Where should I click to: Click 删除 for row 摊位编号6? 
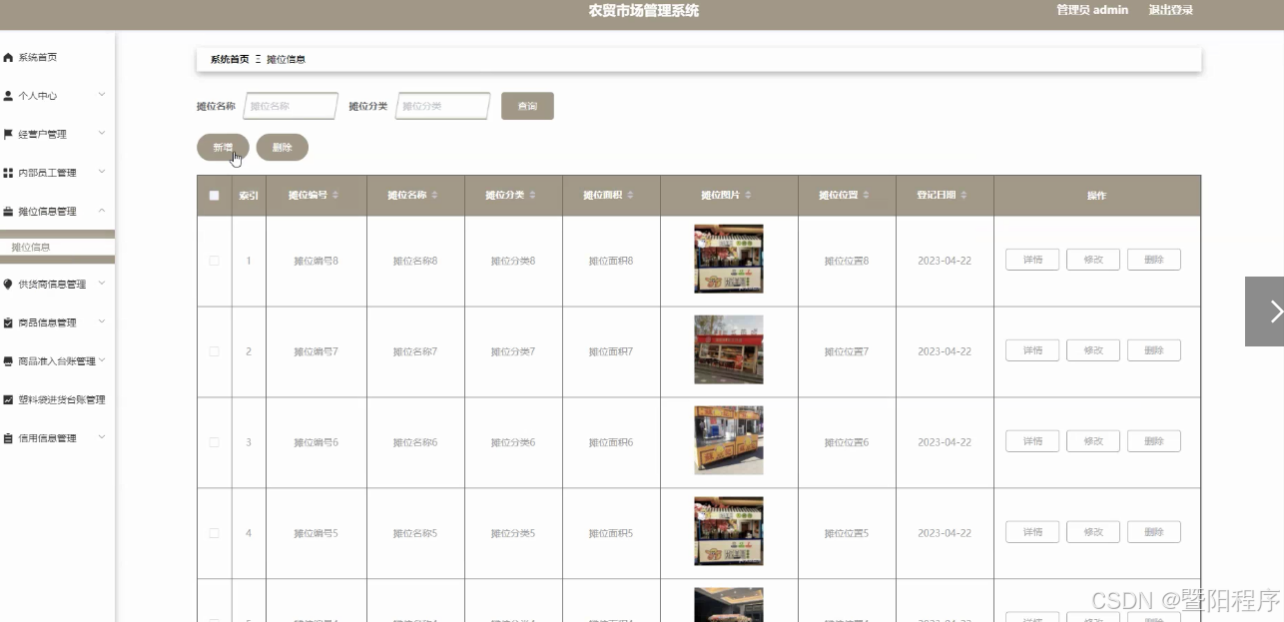tap(1154, 441)
